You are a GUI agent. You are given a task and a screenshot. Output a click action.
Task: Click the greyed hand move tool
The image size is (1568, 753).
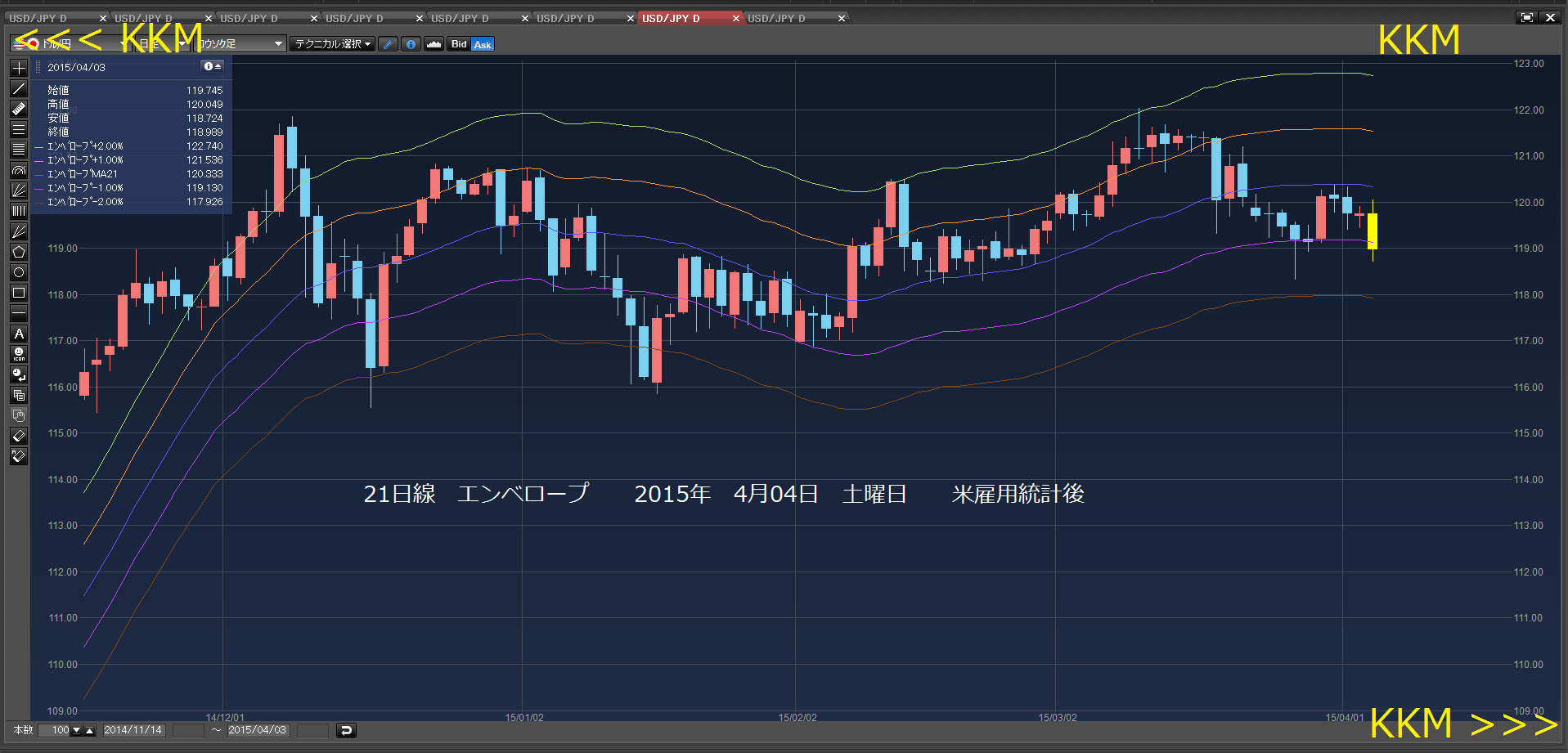click(x=19, y=415)
